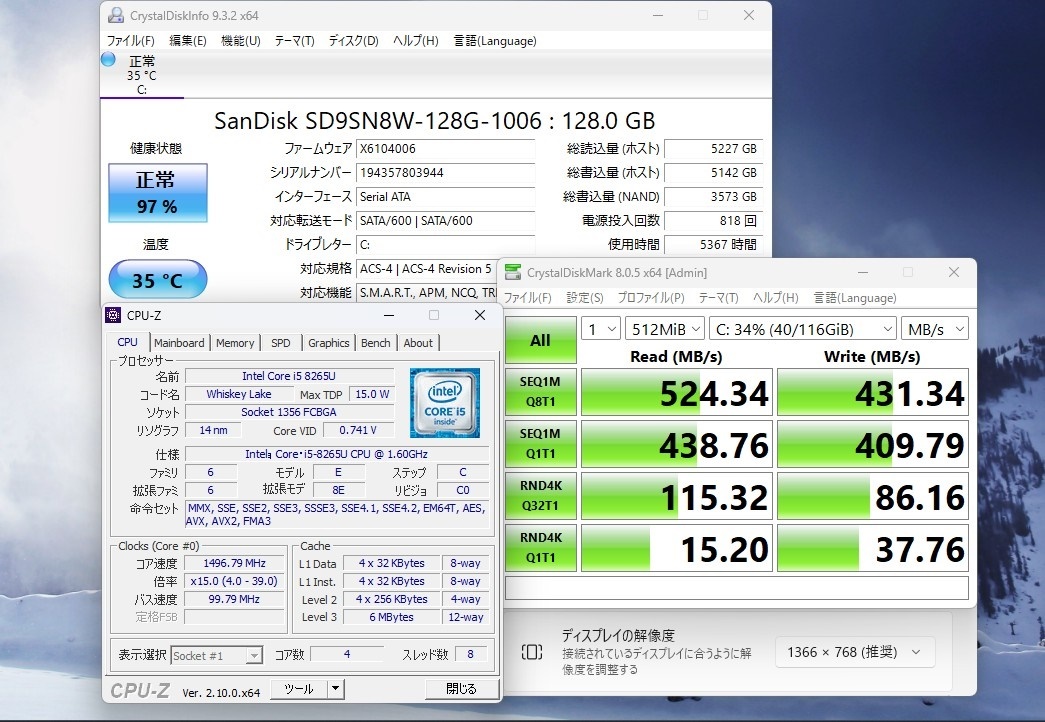
Task: Switch to the Memory tab in CPU-Z
Action: point(235,343)
